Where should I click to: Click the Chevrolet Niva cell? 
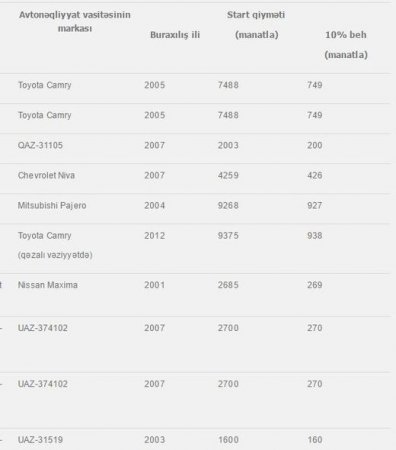46,175
